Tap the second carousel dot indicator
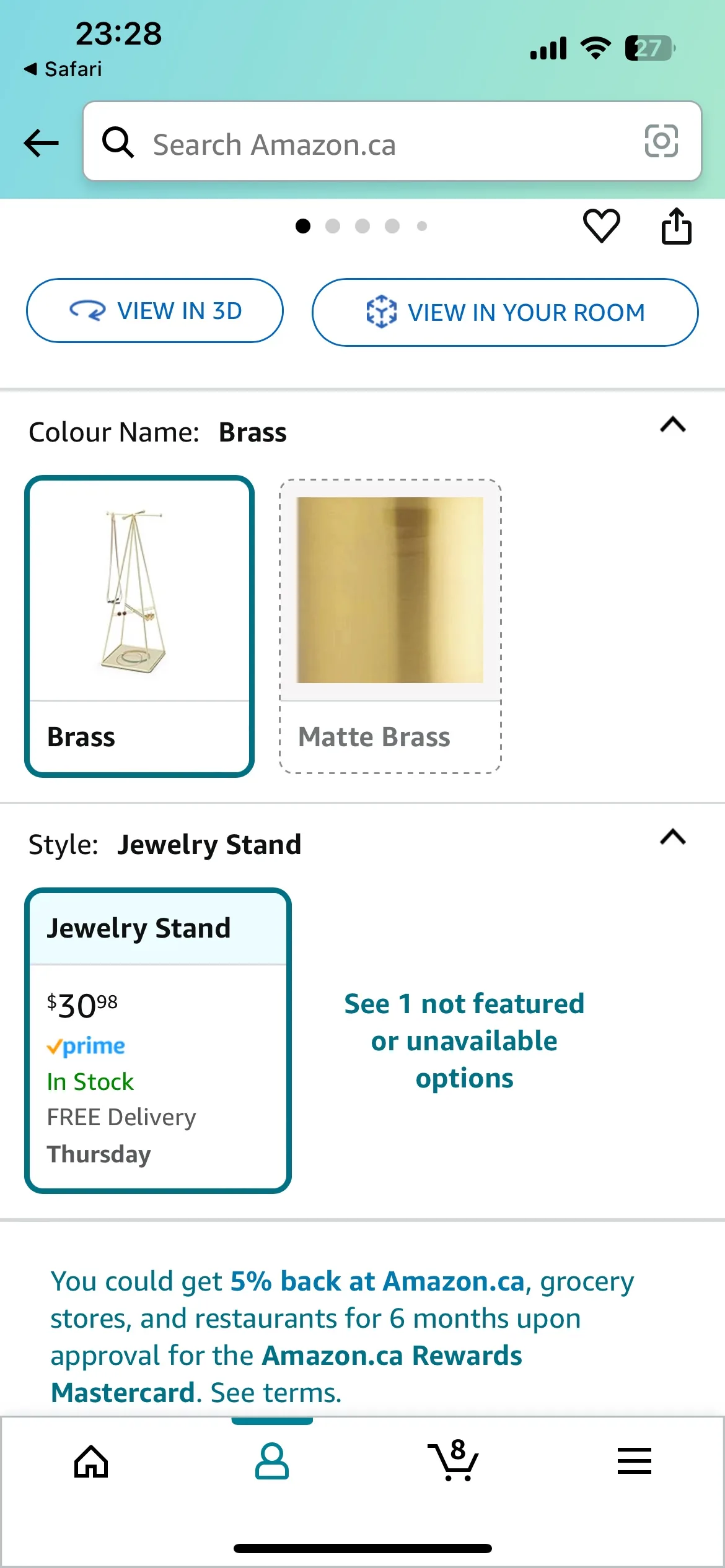 point(333,226)
